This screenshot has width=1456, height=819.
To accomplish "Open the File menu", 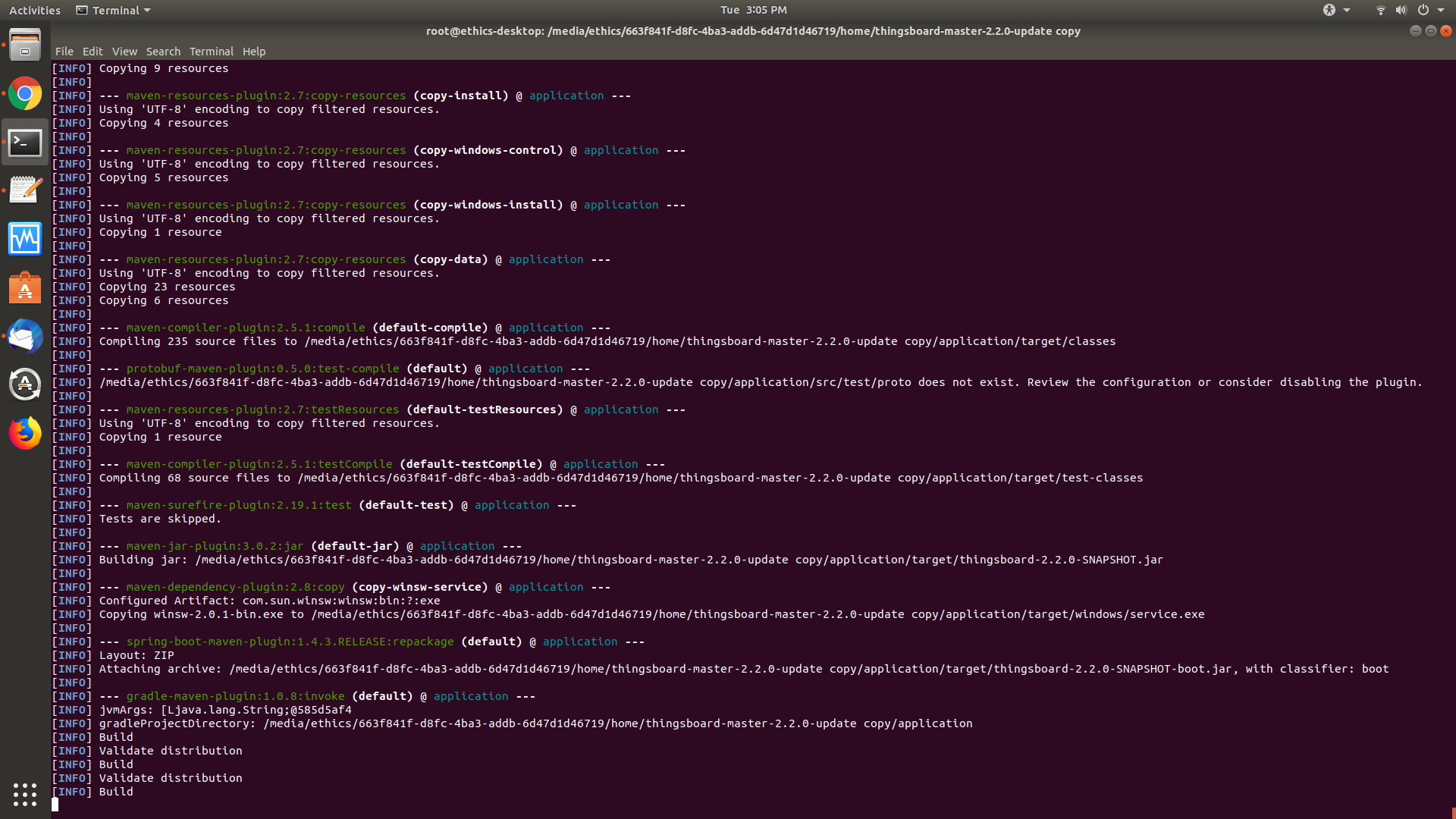I will 64,52.
